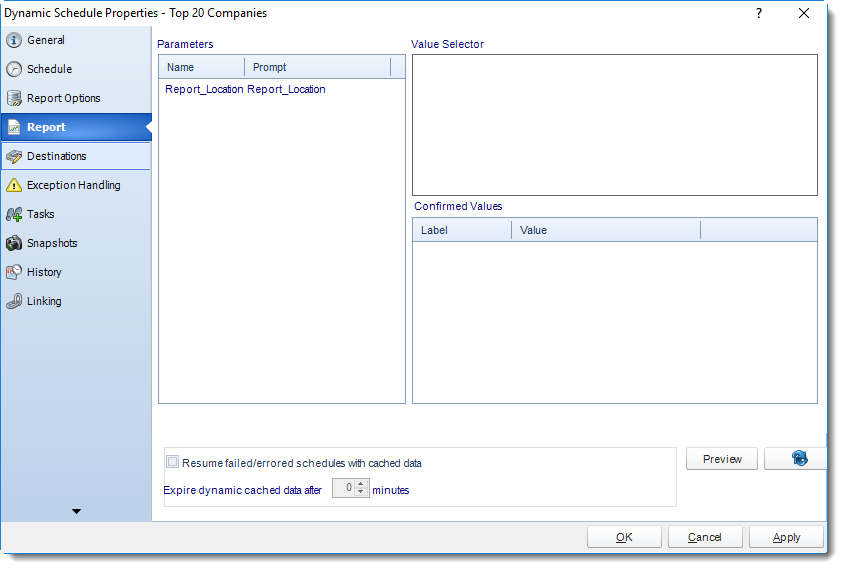Select the Report_Location prompt cell

(x=287, y=90)
